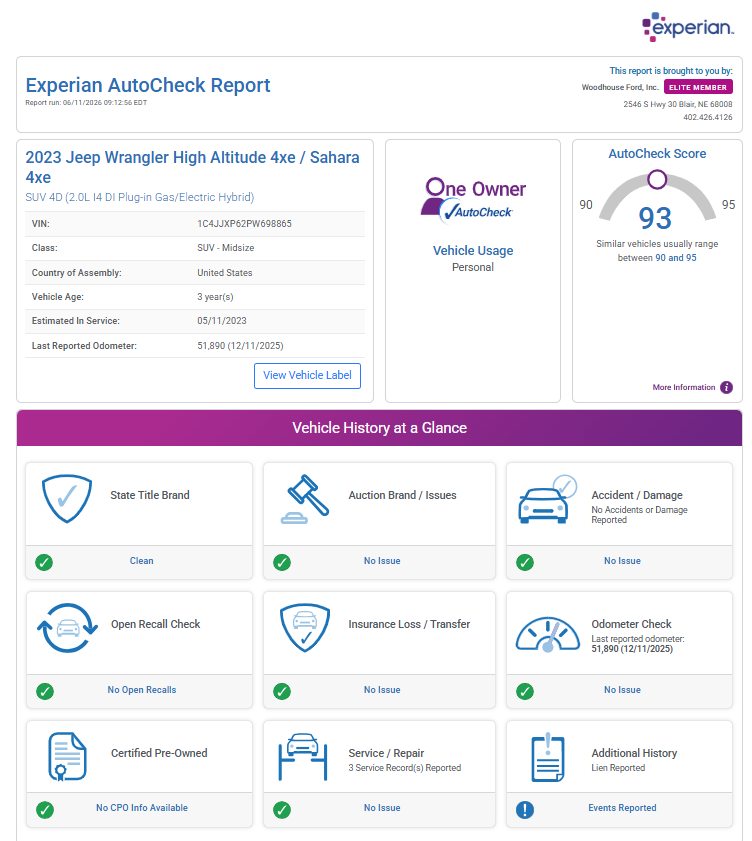Viewport: 752px width, 841px height.
Task: Click the Certified Pre-Owned document icon
Action: tap(68, 756)
